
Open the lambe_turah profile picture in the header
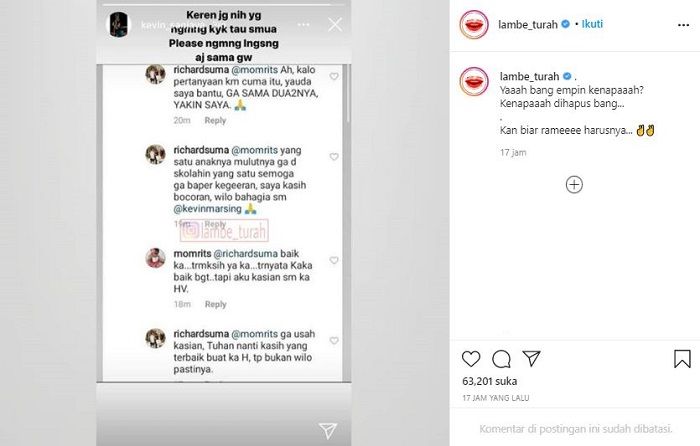tap(474, 25)
